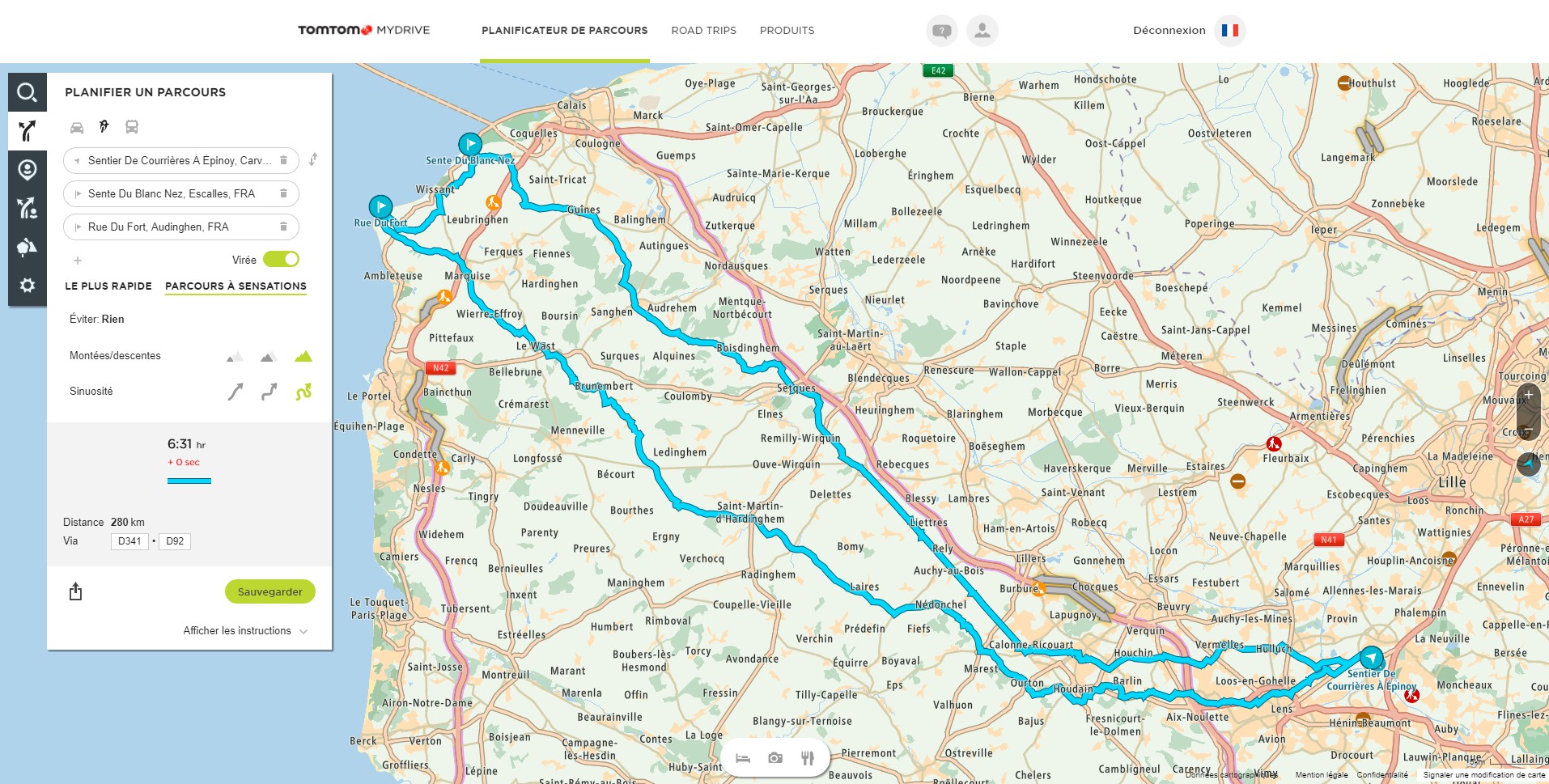Select medium Sinuosité winding level
The width and height of the screenshot is (1549, 784).
point(269,392)
